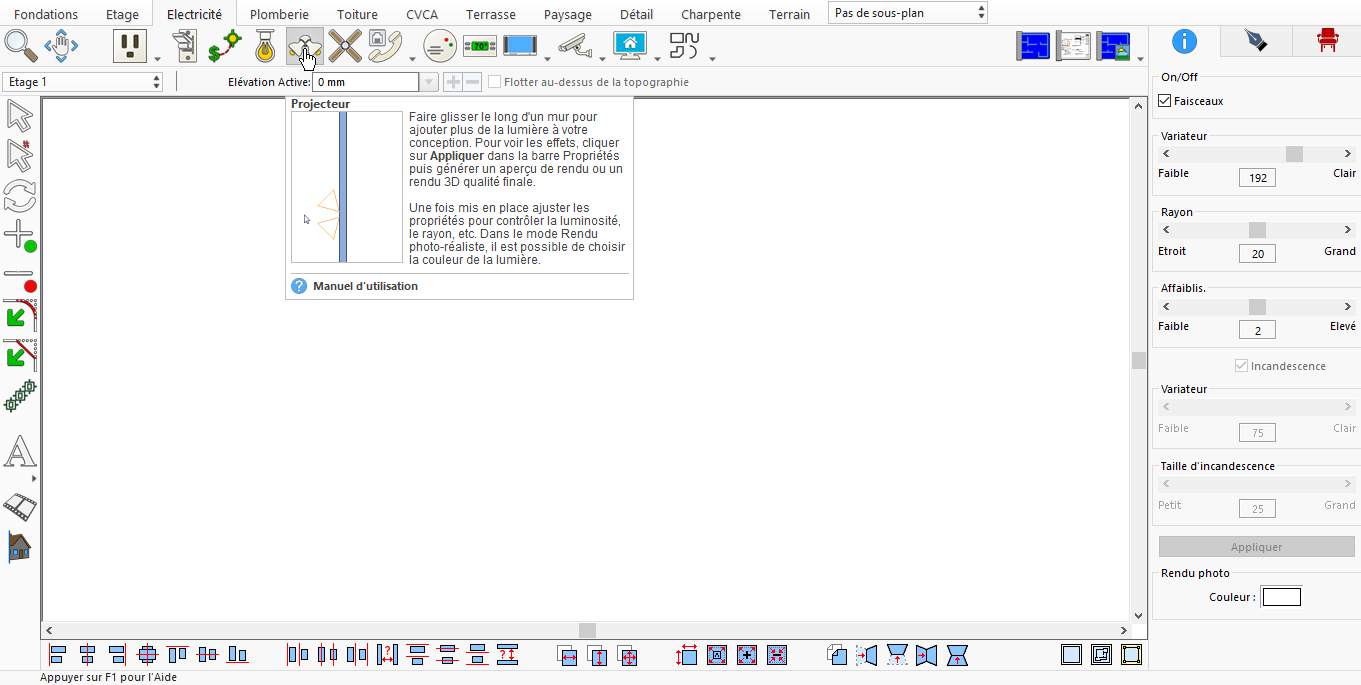Switch to the Plomberie tab
1361x685 pixels.
(x=279, y=14)
